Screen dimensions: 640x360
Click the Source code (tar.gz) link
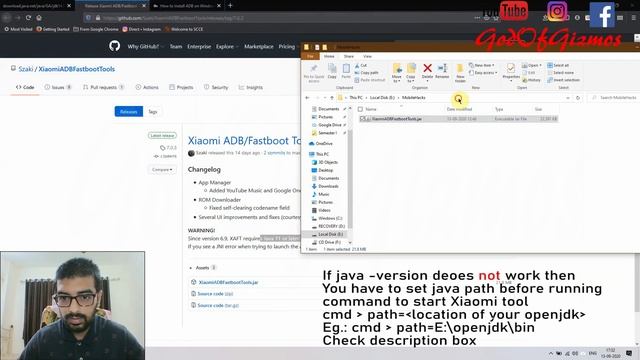tap(218, 305)
